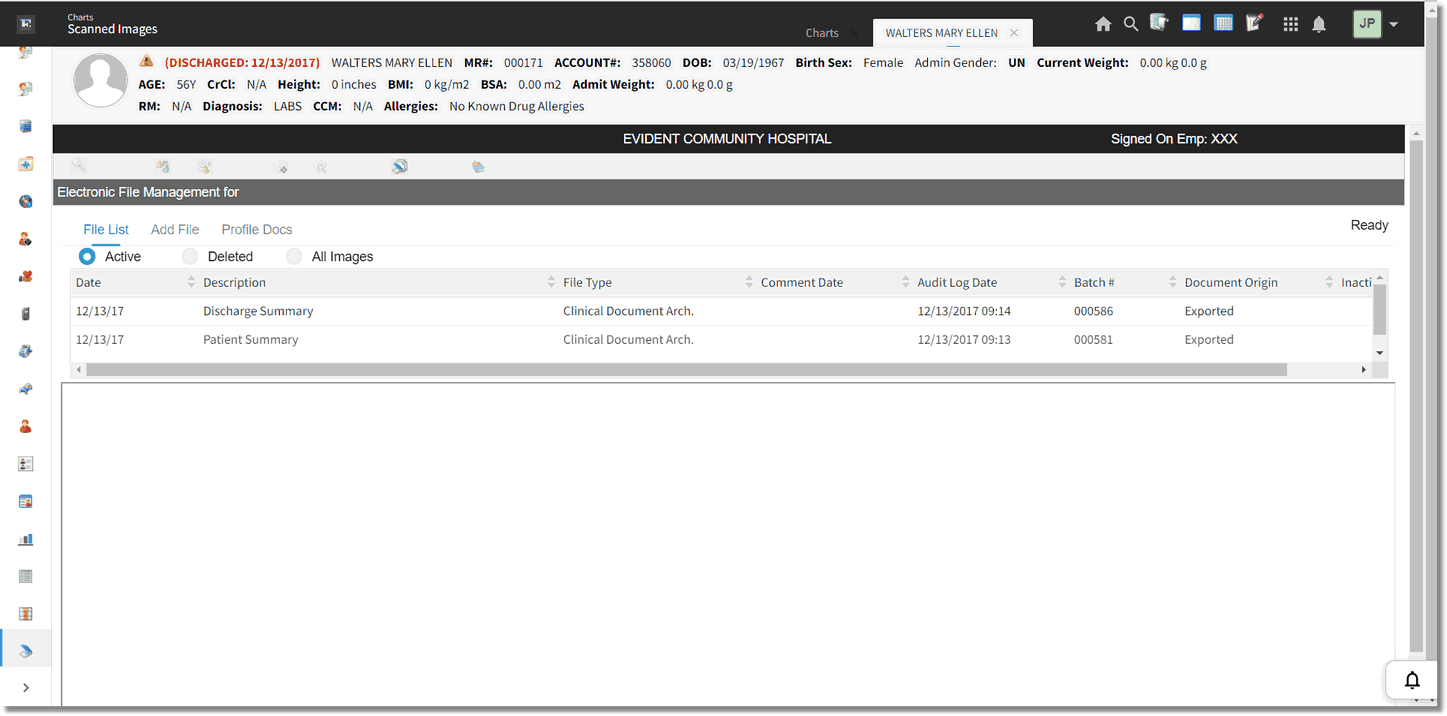The image size is (1447, 716).
Task: Click the blue arrow in orange frame sidebar icon
Action: [x=26, y=164]
